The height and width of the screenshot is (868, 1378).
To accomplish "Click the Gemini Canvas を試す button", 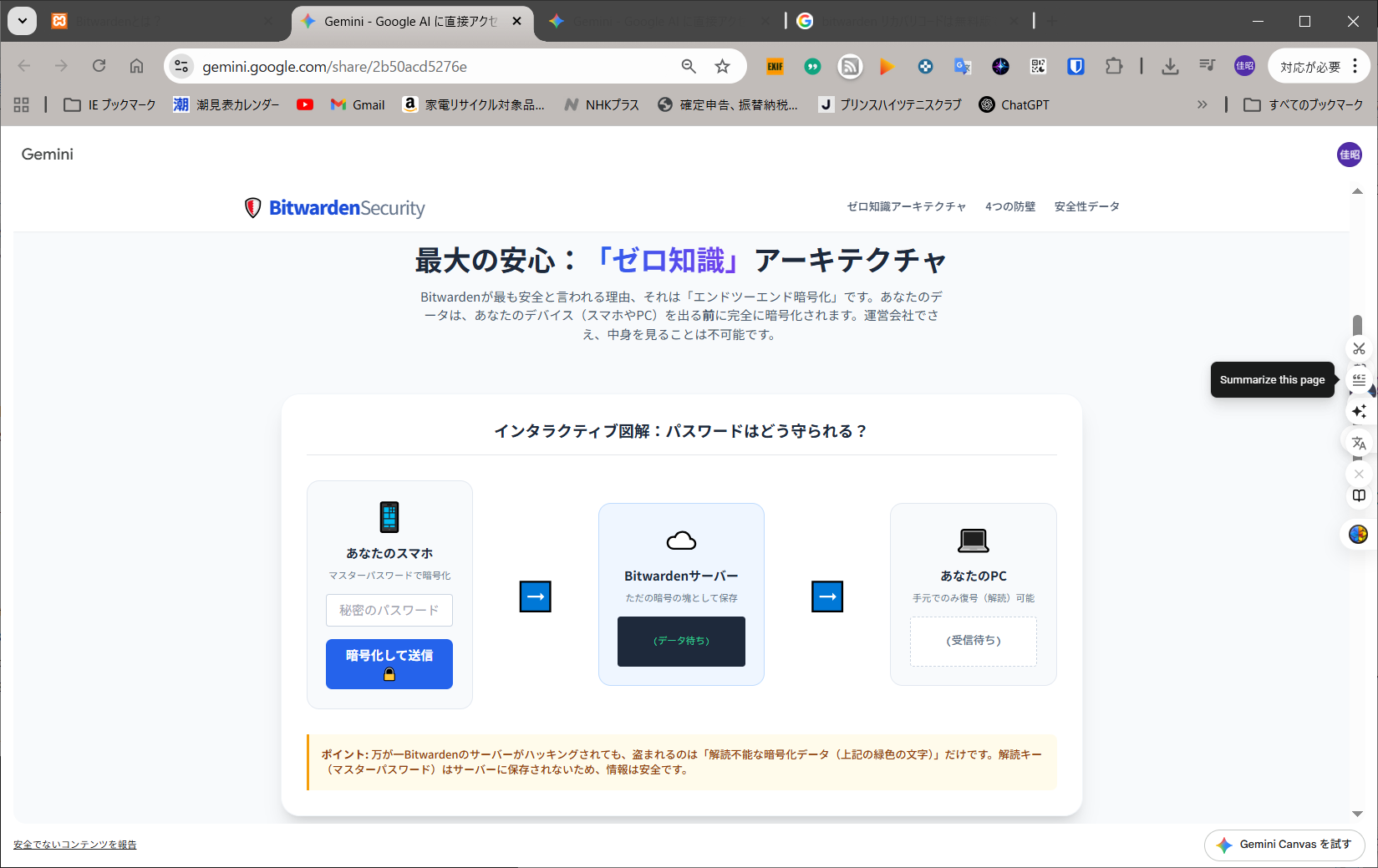I will [x=1284, y=845].
